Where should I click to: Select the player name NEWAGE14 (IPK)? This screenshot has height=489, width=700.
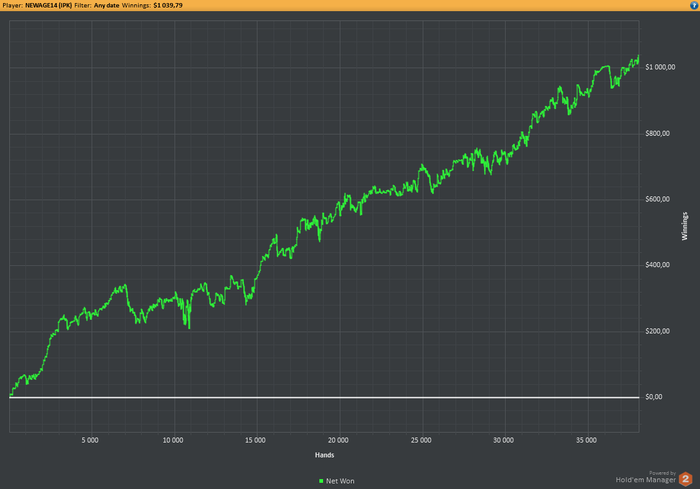[x=49, y=5]
